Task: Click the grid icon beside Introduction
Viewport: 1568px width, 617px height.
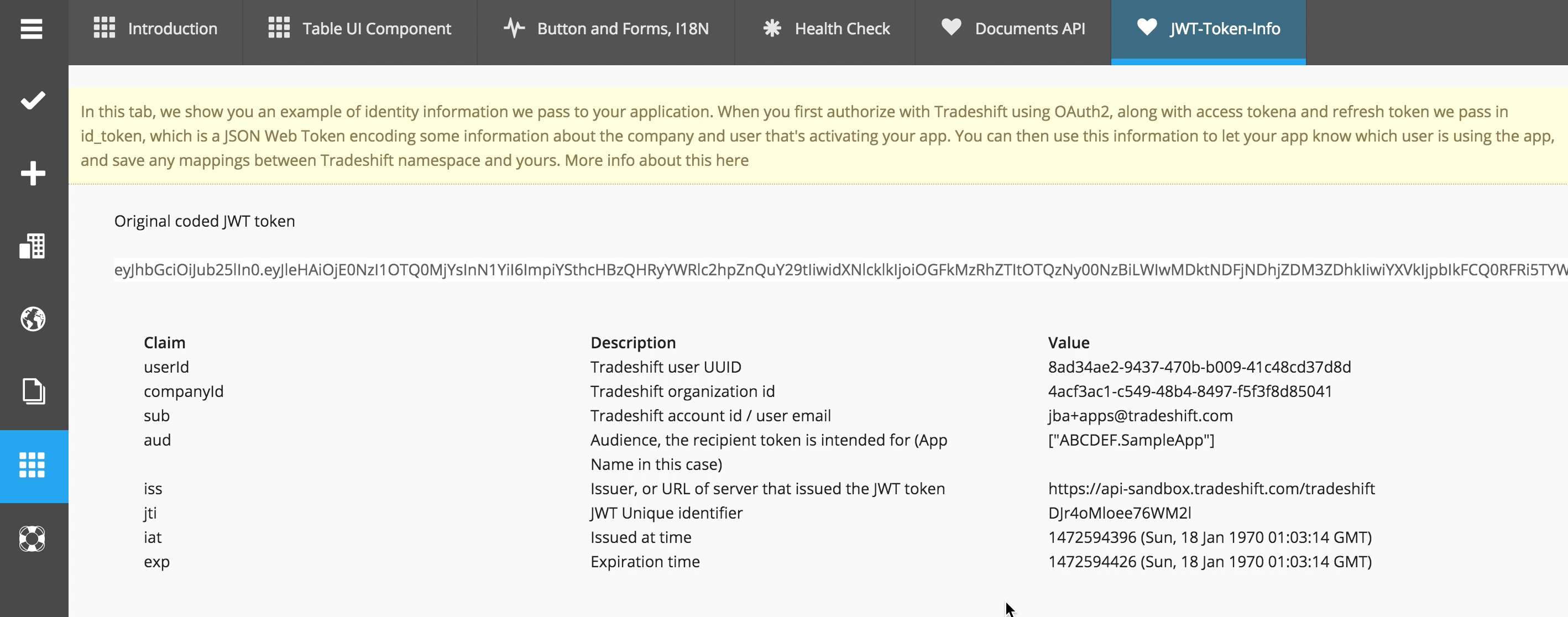Action: pyautogui.click(x=104, y=28)
